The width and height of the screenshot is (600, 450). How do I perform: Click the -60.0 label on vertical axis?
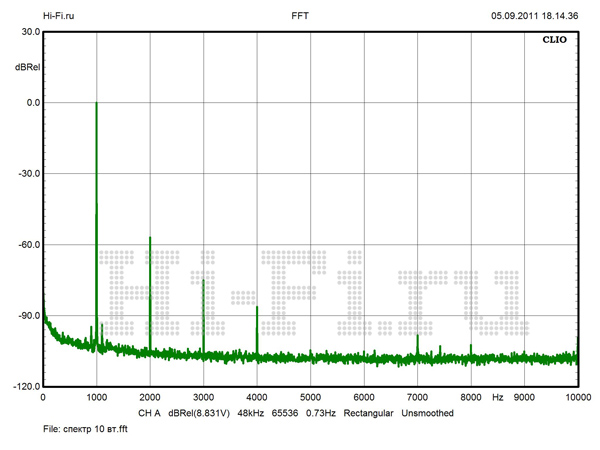tap(26, 245)
